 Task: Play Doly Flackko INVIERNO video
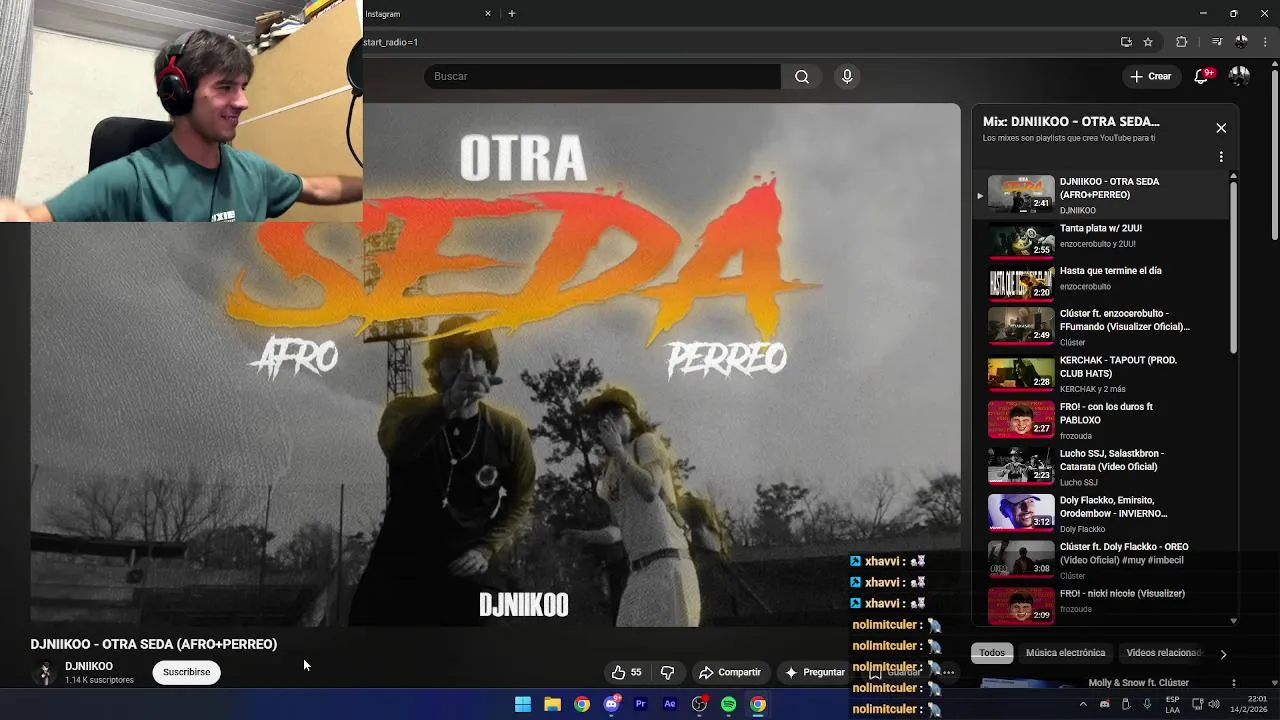pyautogui.click(x=1100, y=514)
